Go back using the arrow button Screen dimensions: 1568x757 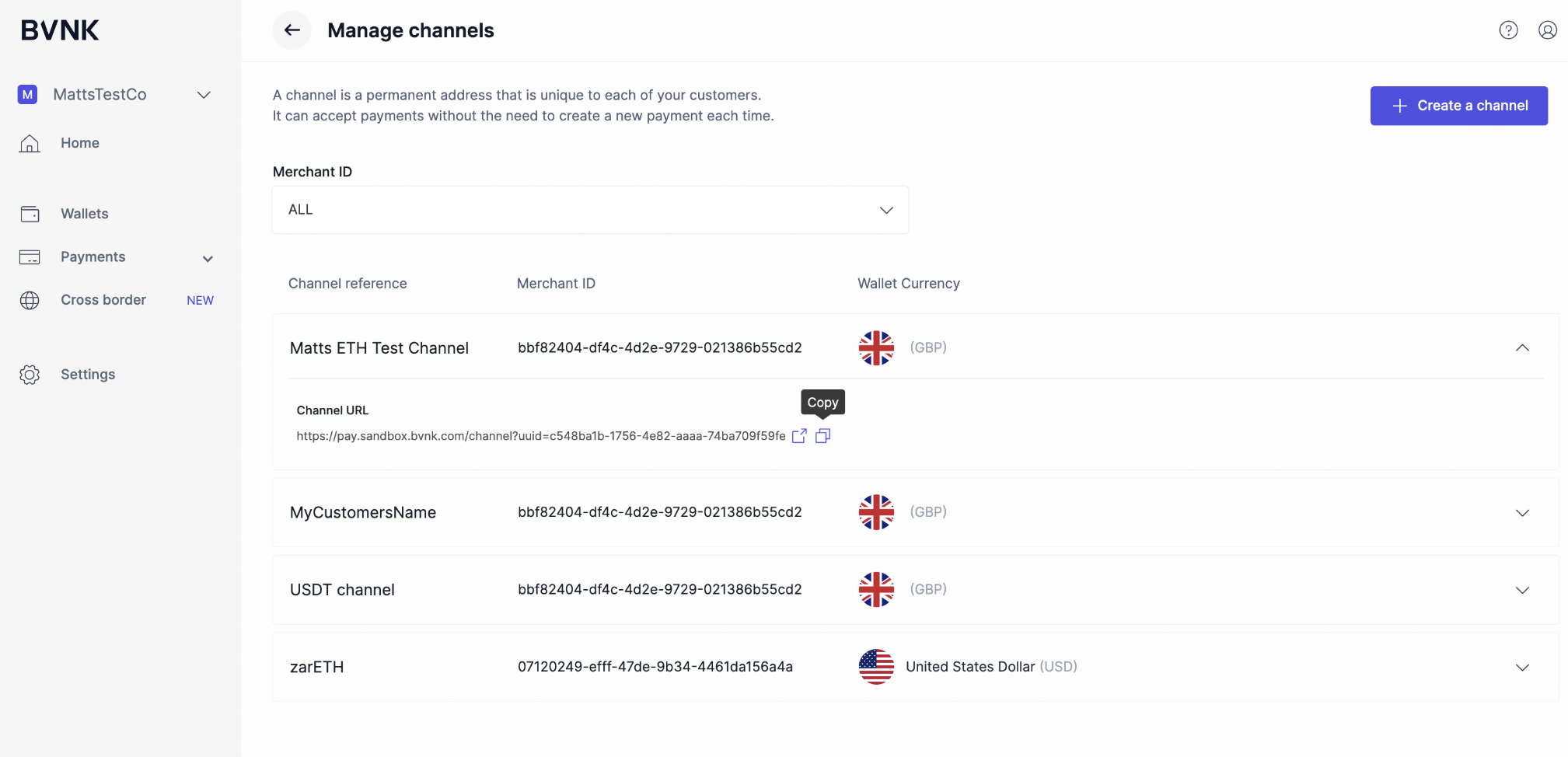292,30
